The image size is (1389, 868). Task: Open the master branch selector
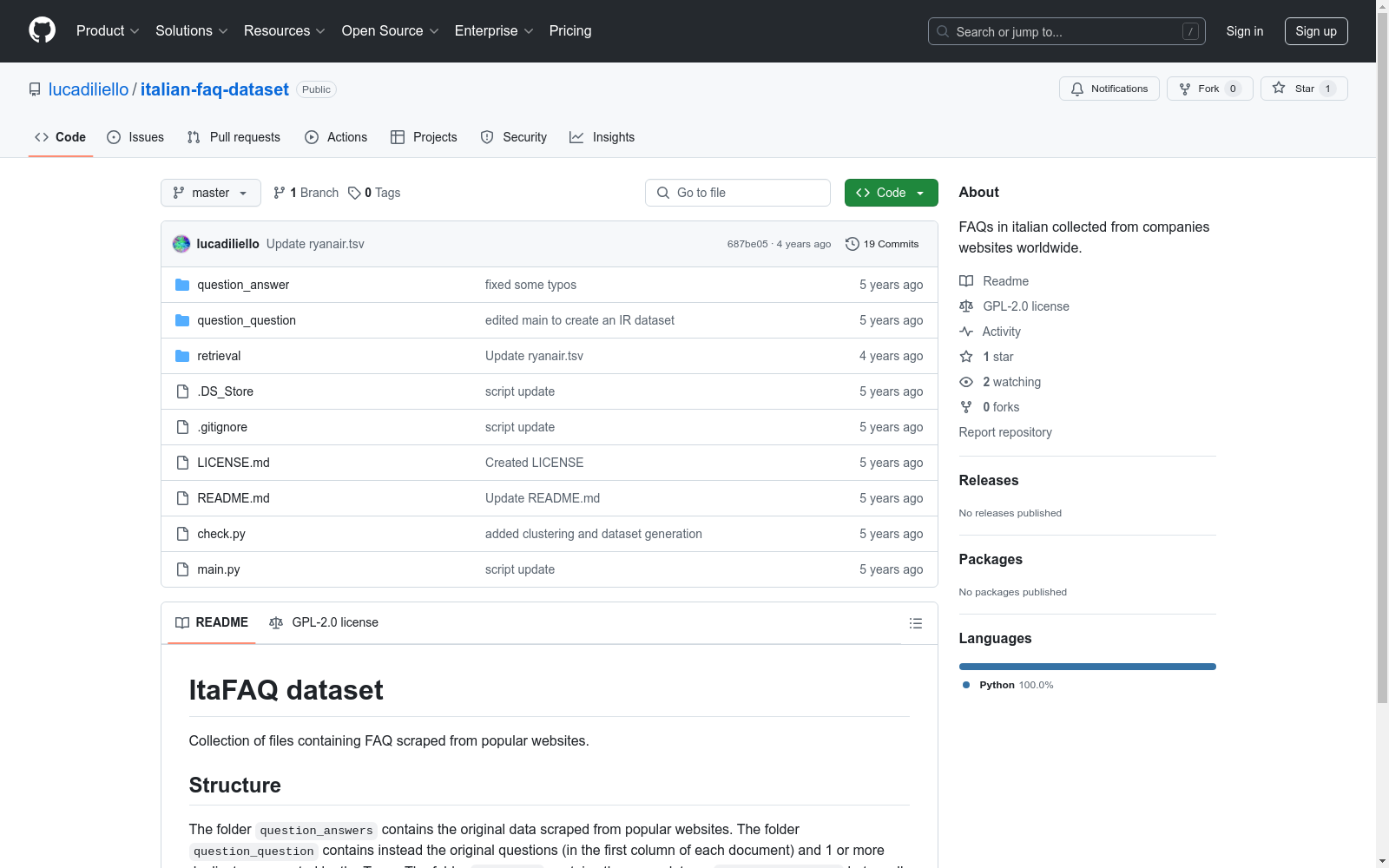coord(211,193)
